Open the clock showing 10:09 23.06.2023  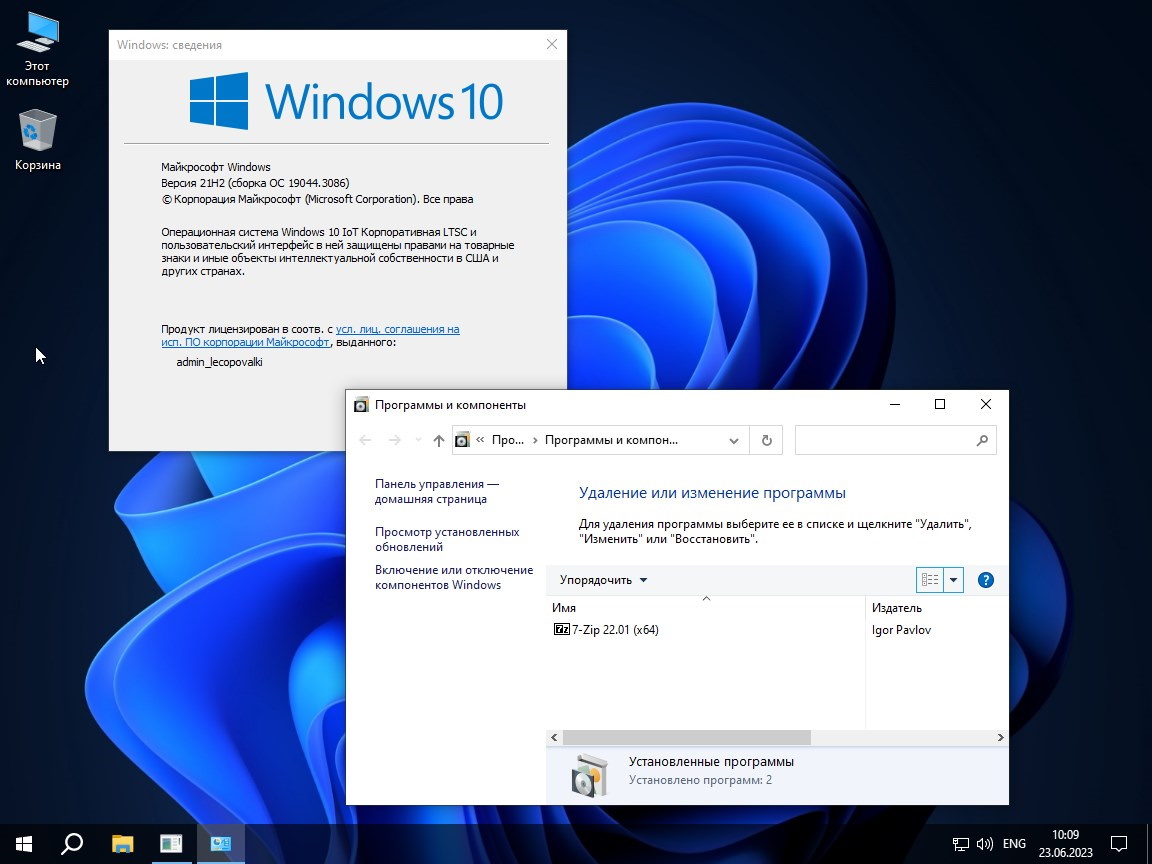tap(1065, 843)
